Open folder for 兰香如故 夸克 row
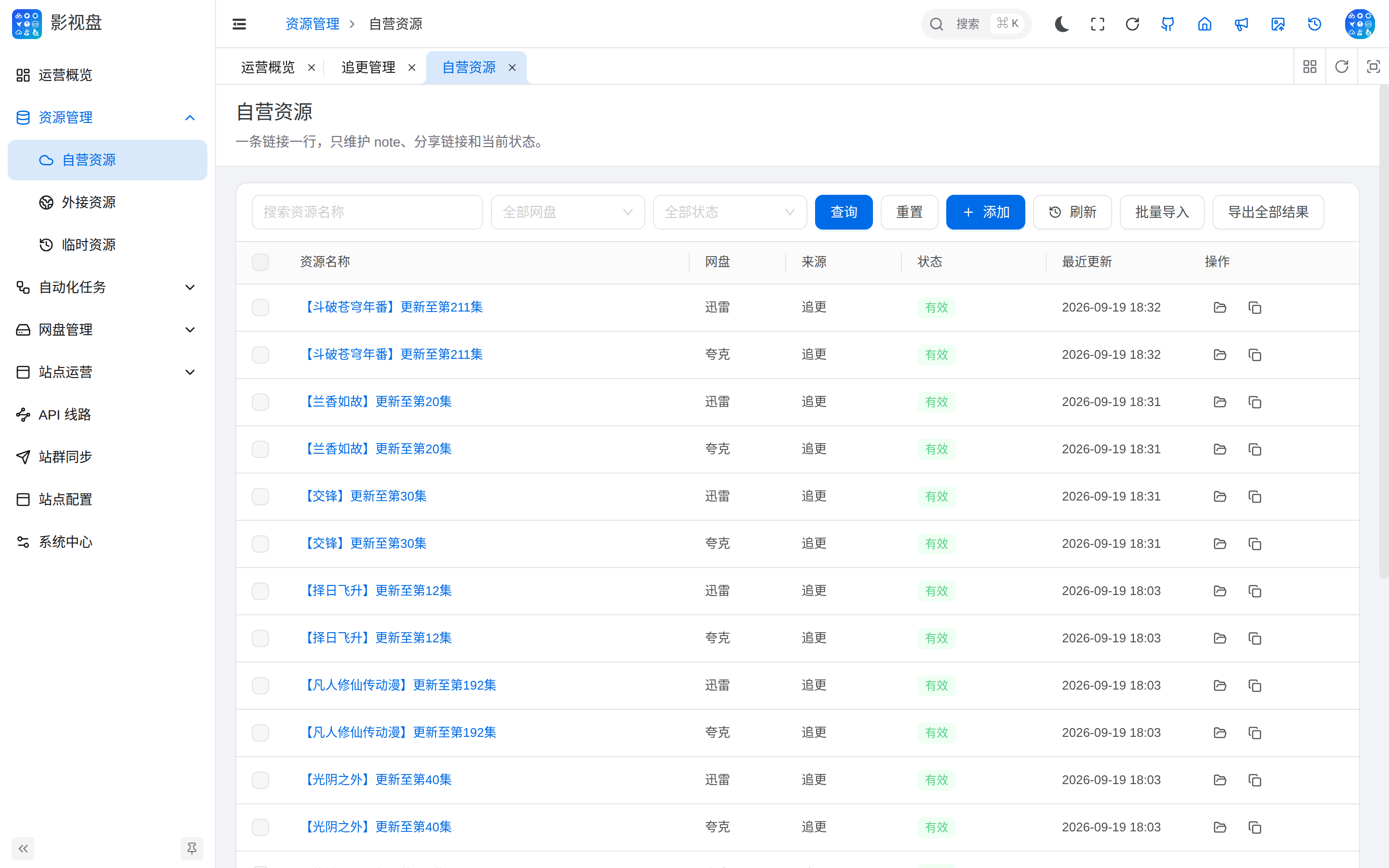 point(1220,449)
